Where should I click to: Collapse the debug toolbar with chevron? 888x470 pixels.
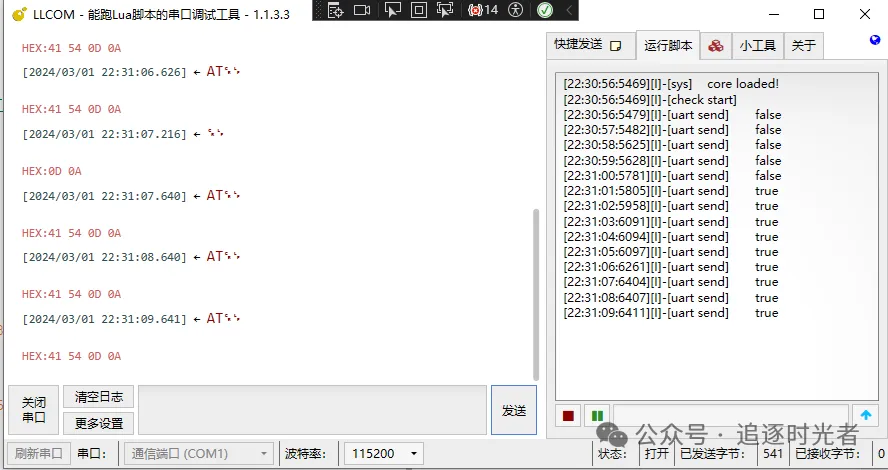(569, 10)
